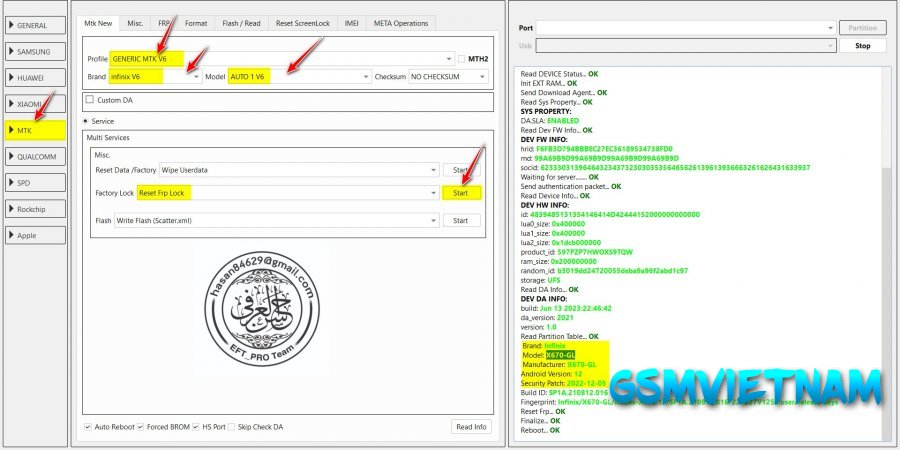
Task: Open the SPD sidebar section
Action: [x=35, y=183]
